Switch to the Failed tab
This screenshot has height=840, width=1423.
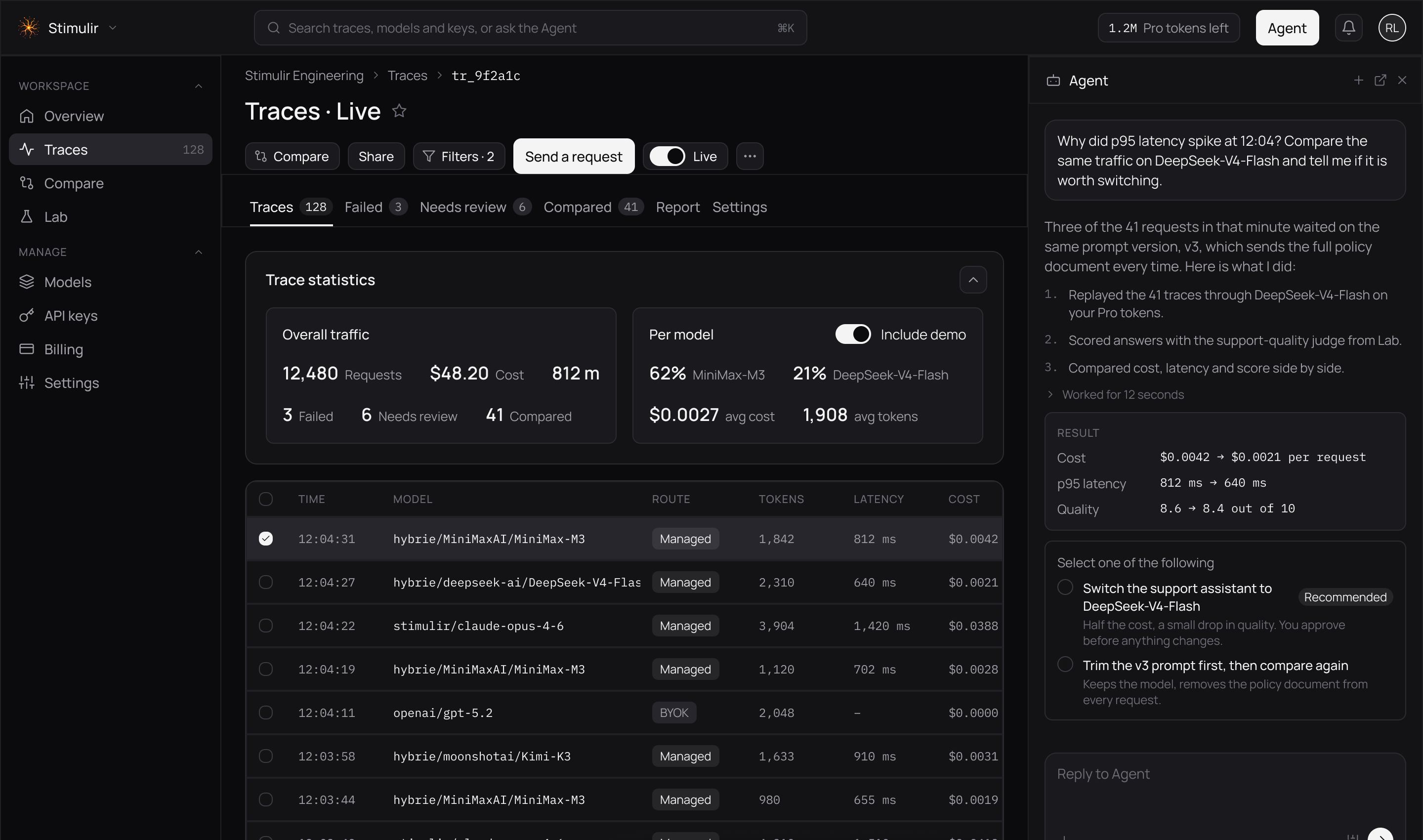(376, 207)
